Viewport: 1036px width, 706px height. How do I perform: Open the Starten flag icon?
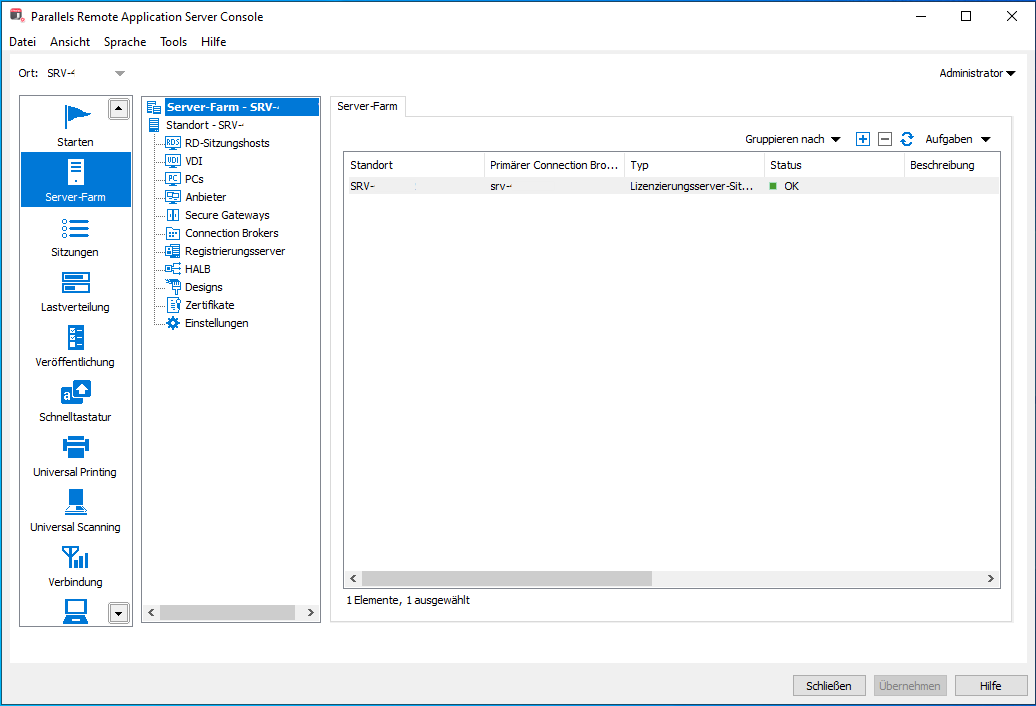tap(77, 117)
